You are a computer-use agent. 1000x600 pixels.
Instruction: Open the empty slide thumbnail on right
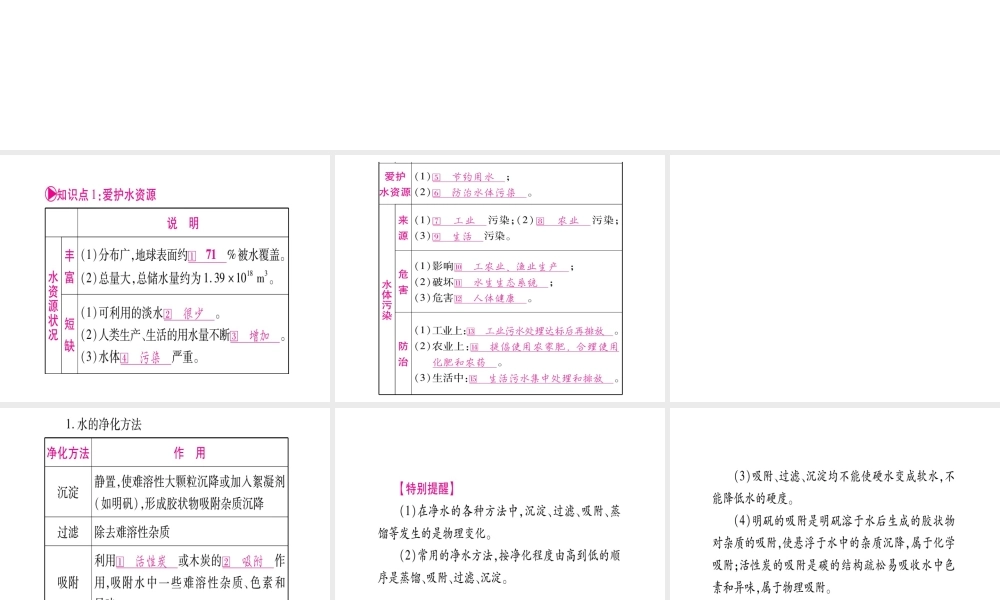(833, 277)
